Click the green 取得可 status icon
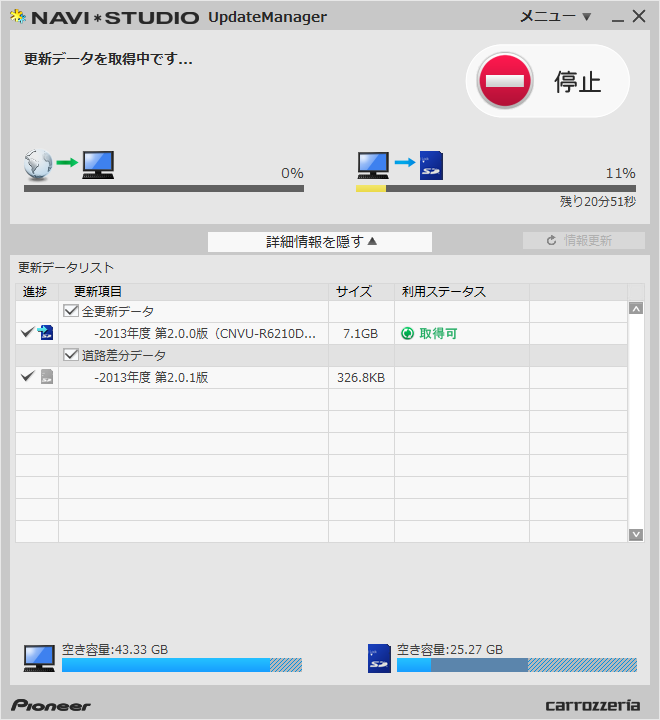 pos(407,333)
